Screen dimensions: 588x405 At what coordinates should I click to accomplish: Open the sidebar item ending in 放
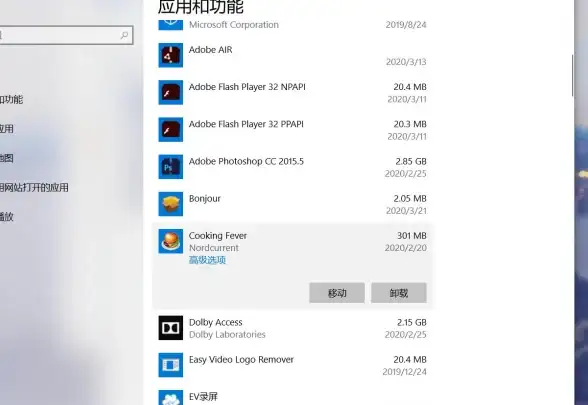click(x=7, y=217)
